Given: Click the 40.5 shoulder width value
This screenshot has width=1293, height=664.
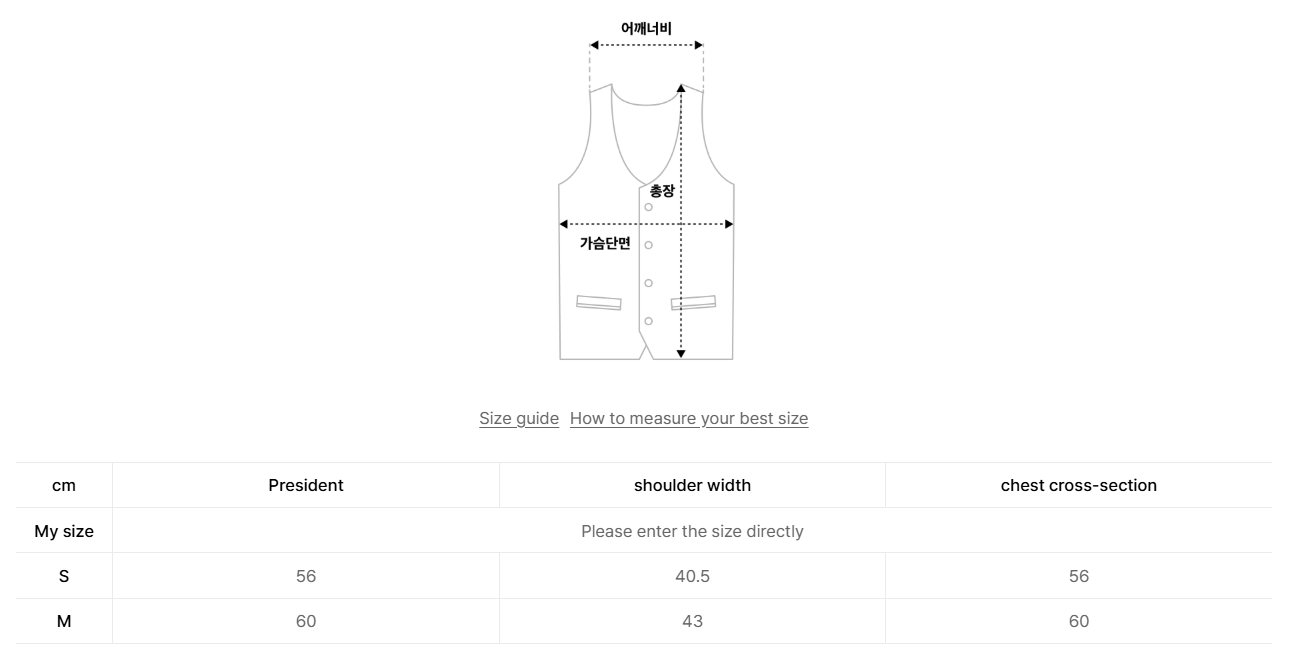Looking at the screenshot, I should pos(692,576).
